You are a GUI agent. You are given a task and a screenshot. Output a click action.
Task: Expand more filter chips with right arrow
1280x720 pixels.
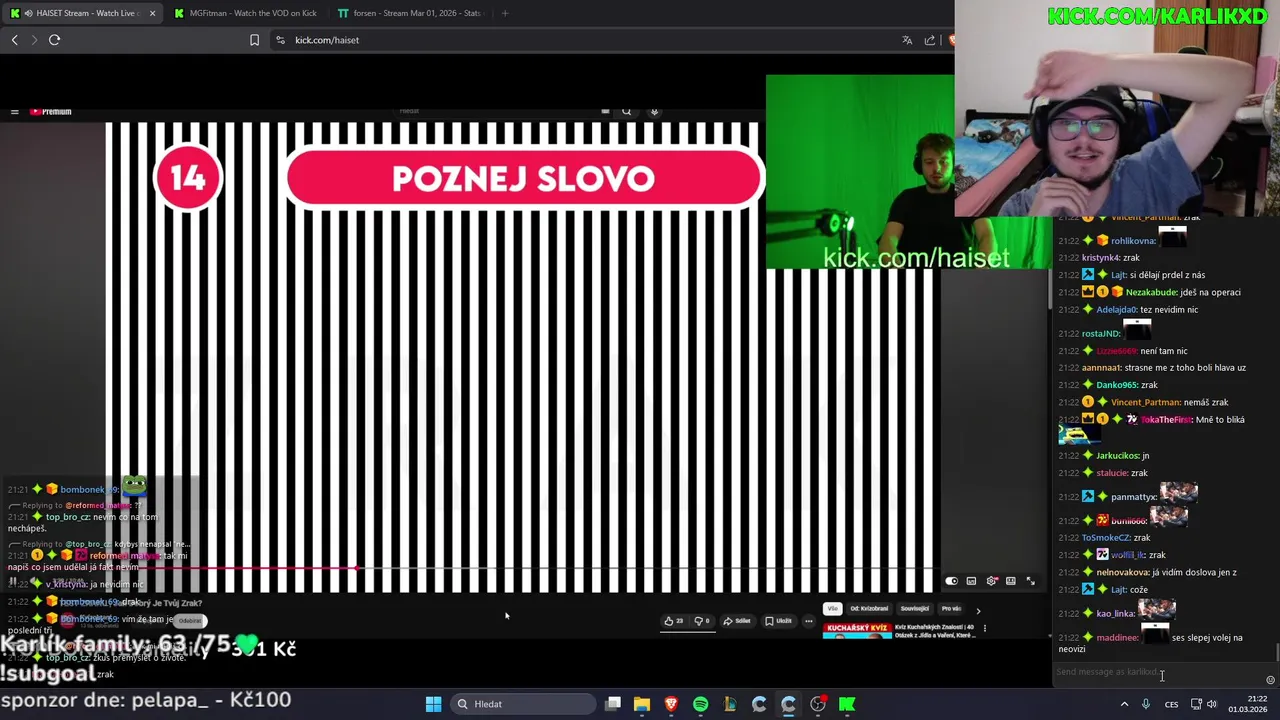978,609
